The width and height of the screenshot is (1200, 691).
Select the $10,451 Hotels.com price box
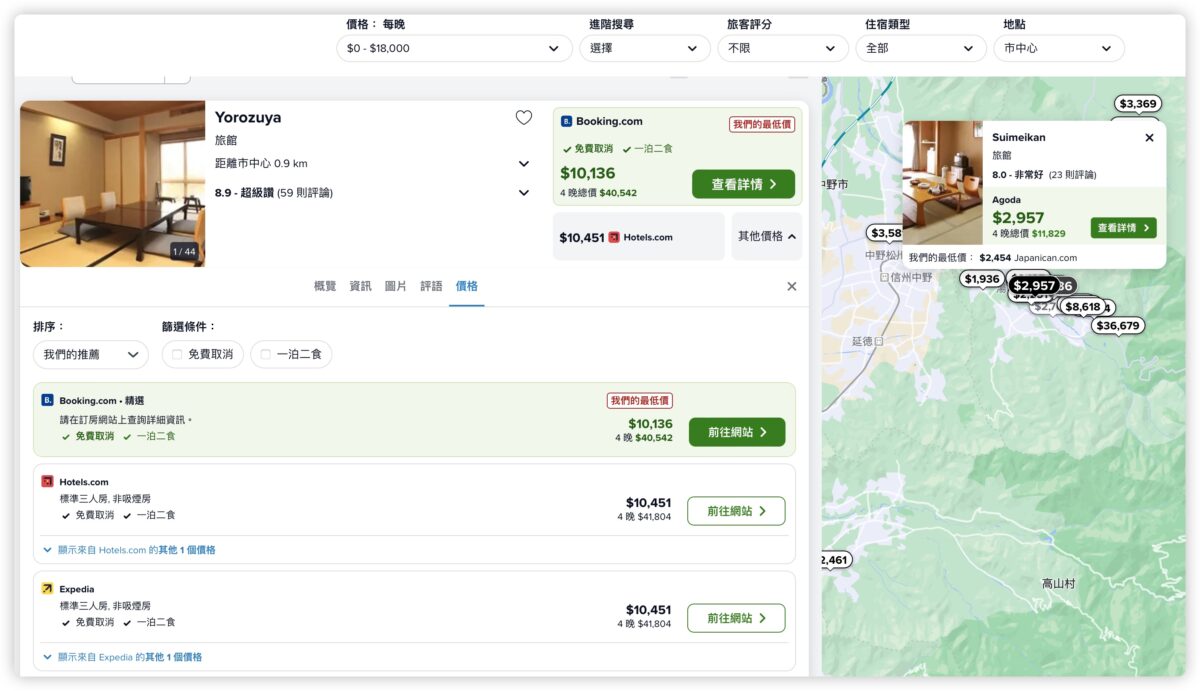pyautogui.click(x=639, y=237)
